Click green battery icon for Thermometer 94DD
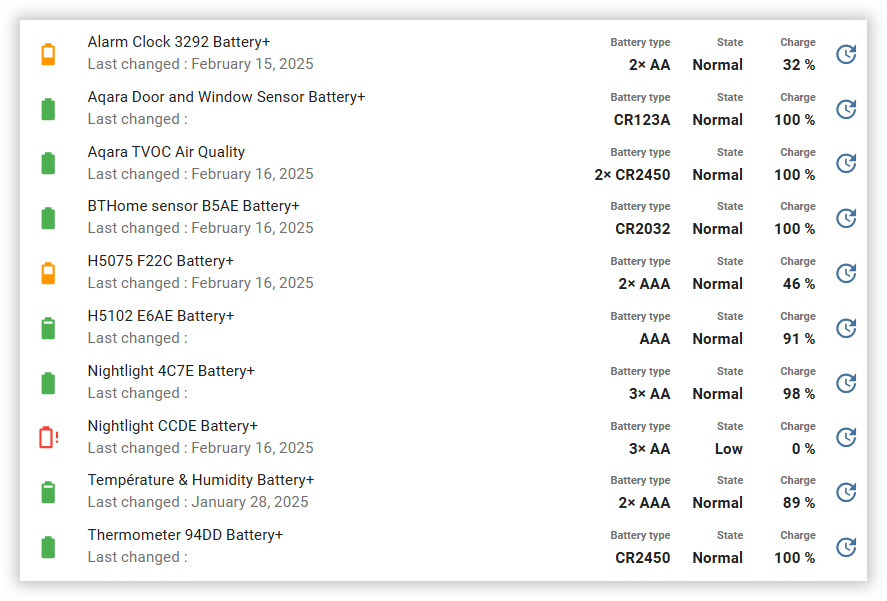Viewport: 887px width, 601px height. [48, 547]
